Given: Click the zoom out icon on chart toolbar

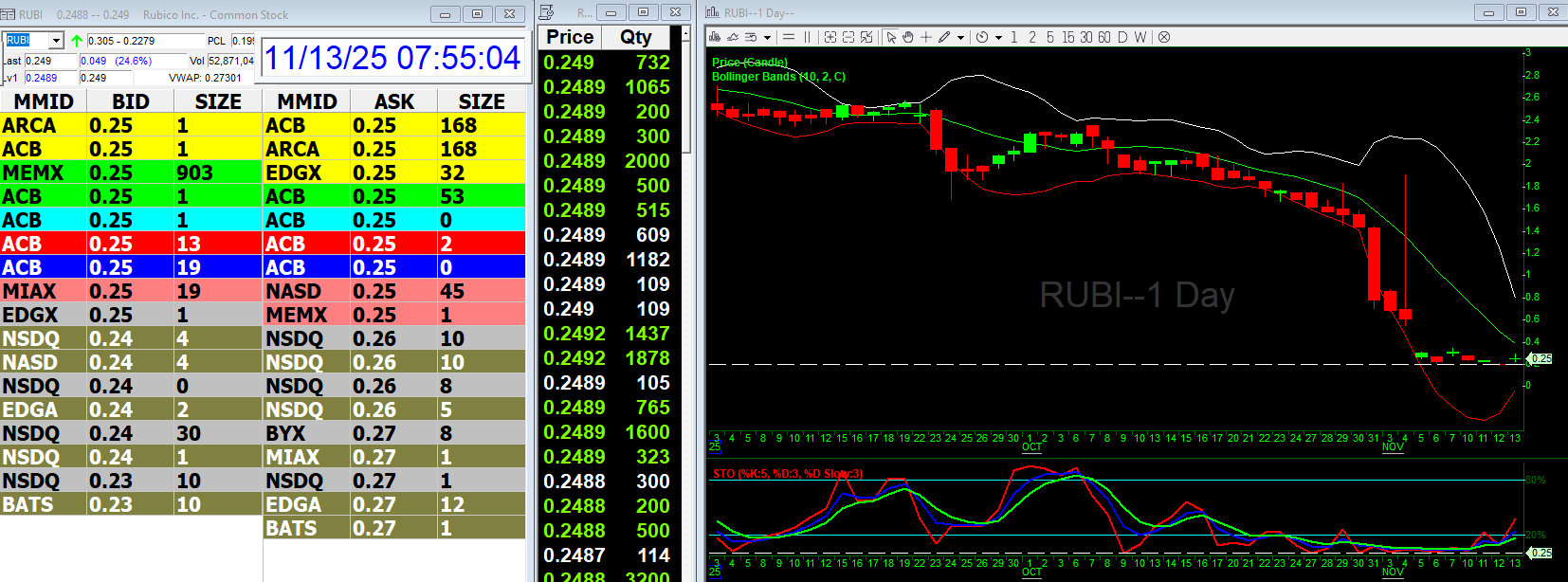Looking at the screenshot, I should pyautogui.click(x=848, y=37).
